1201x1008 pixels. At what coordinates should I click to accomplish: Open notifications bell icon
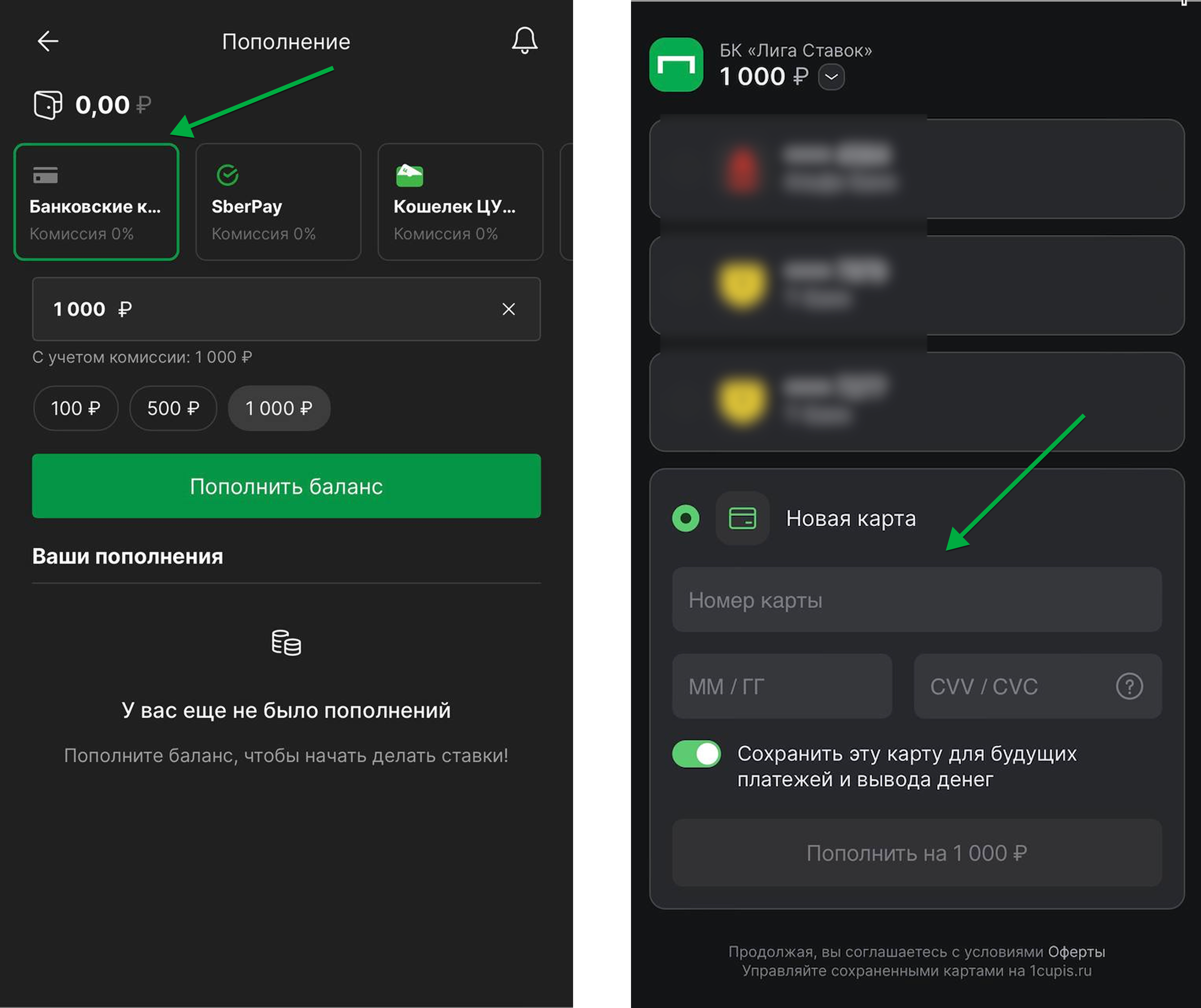pos(524,41)
